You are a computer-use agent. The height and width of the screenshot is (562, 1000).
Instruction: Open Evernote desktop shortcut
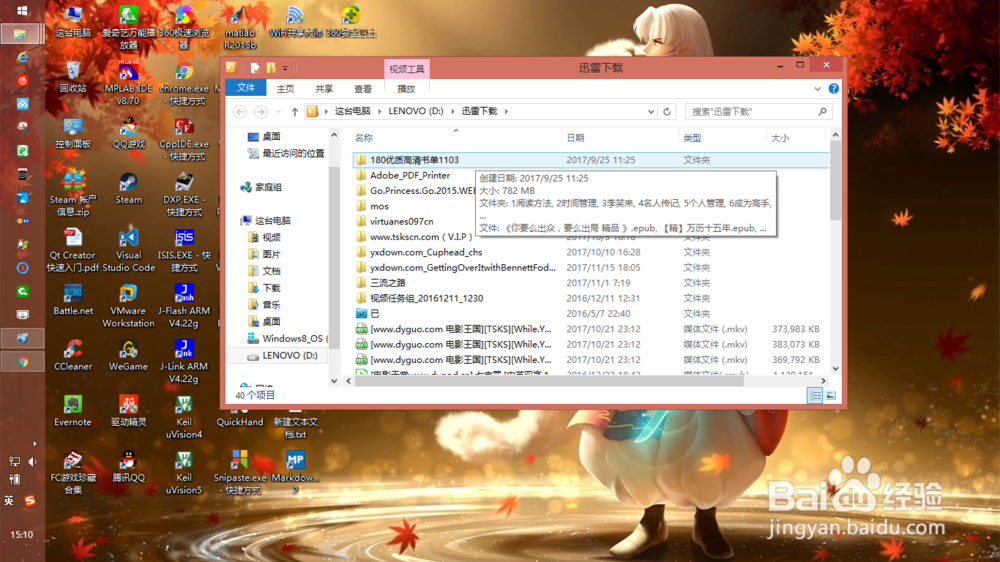(x=73, y=411)
